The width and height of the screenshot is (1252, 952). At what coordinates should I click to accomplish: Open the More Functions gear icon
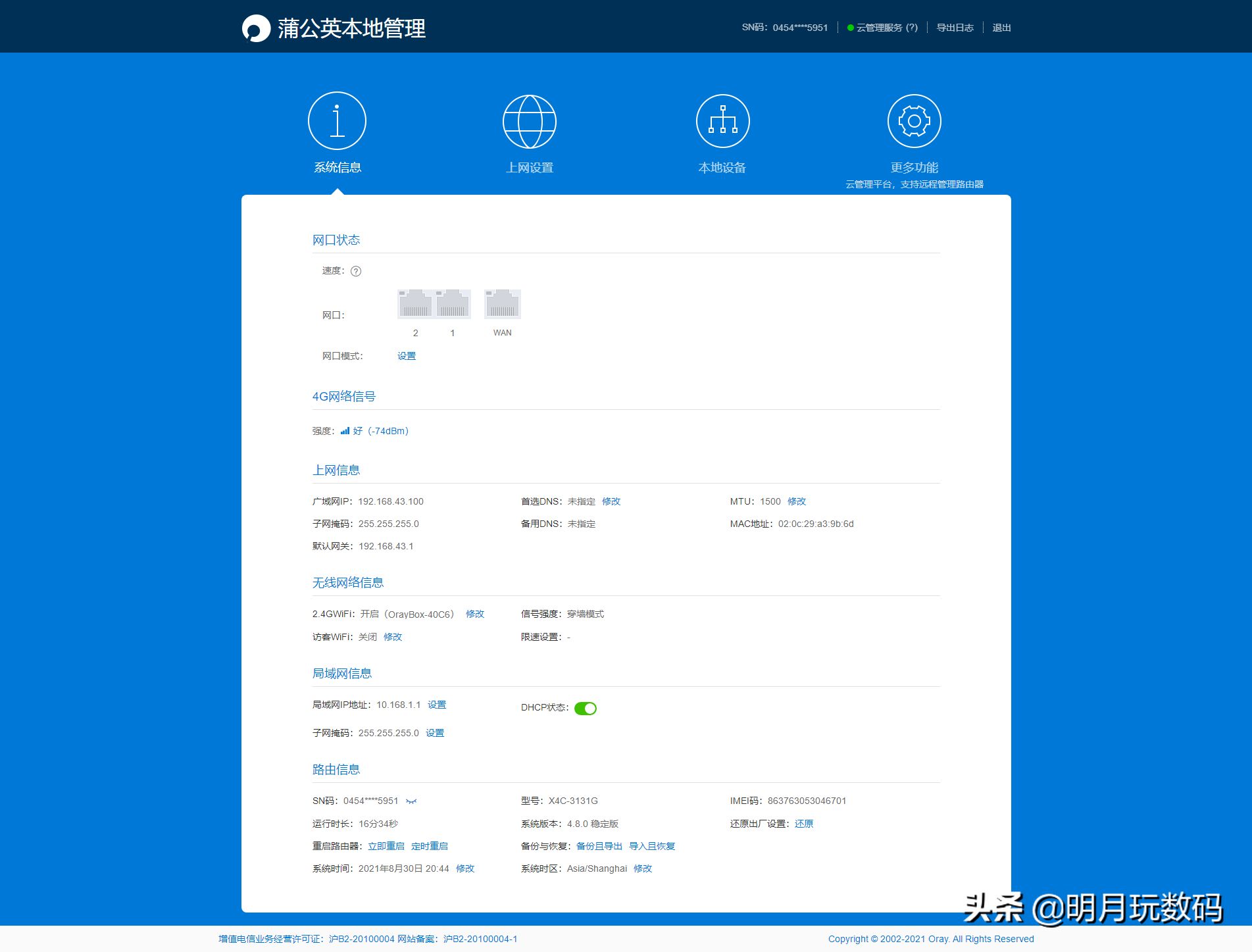coord(914,122)
